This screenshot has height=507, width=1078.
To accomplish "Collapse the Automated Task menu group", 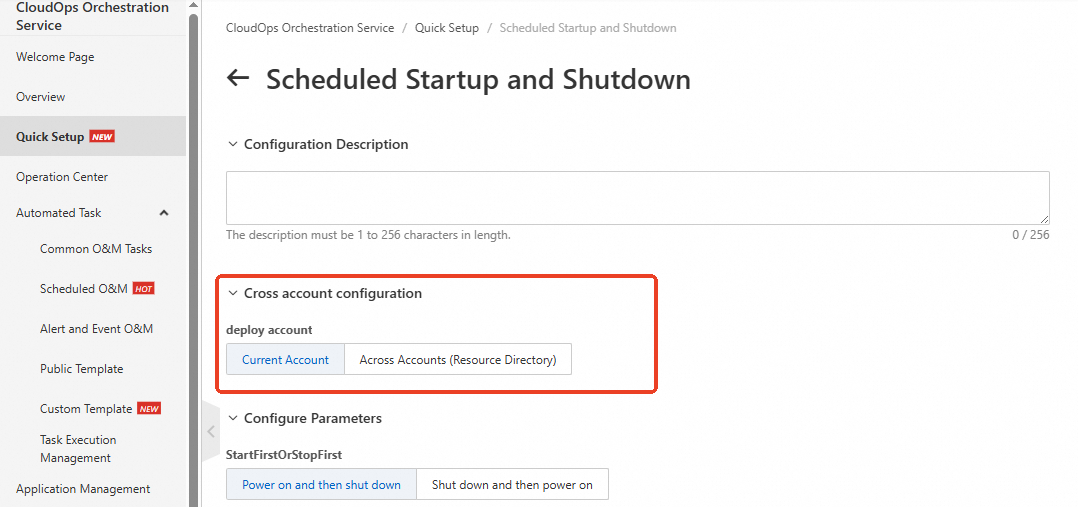I will pos(164,213).
